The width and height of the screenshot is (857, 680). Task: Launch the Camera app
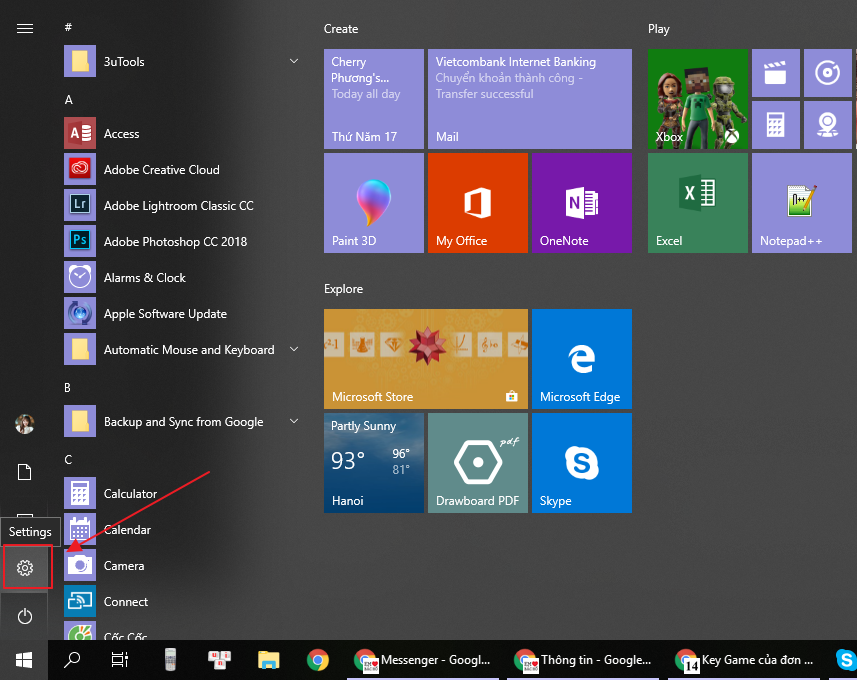tap(124, 565)
